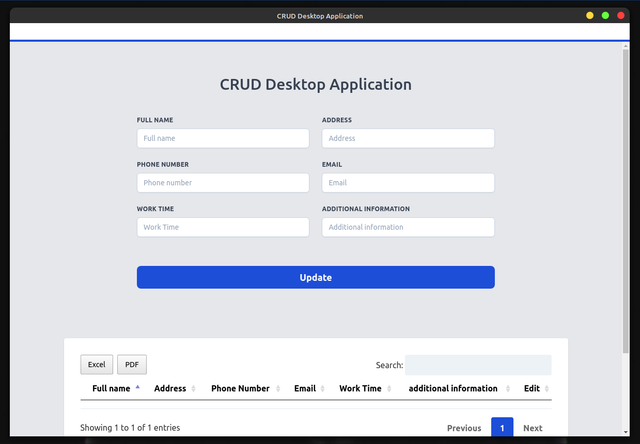Select the Phone number input field
Screen dimensions: 640x444
223,183
